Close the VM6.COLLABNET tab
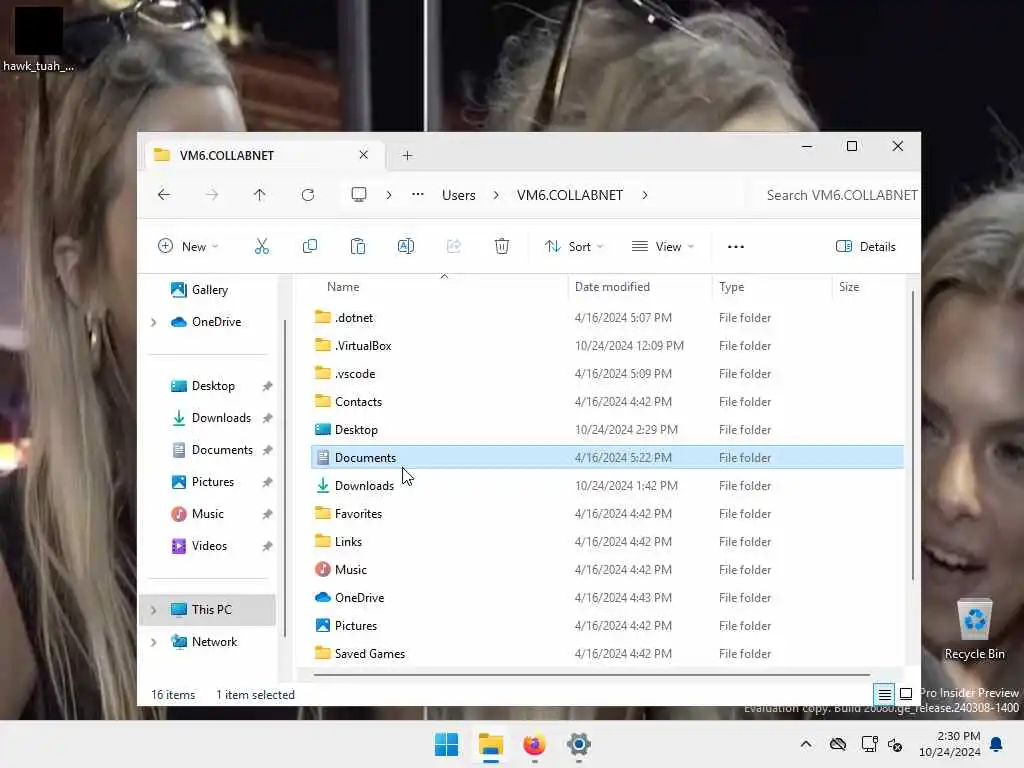The width and height of the screenshot is (1024, 768). [364, 155]
